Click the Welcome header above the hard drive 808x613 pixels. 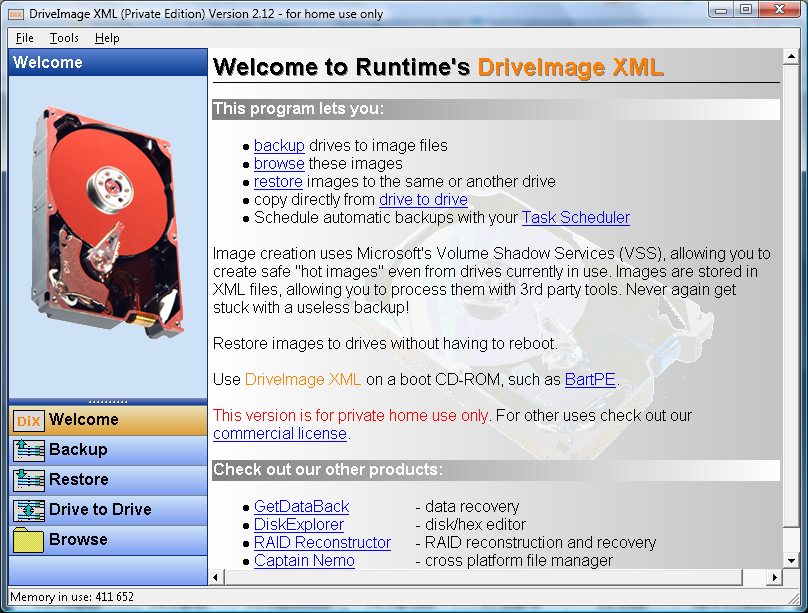(x=108, y=62)
